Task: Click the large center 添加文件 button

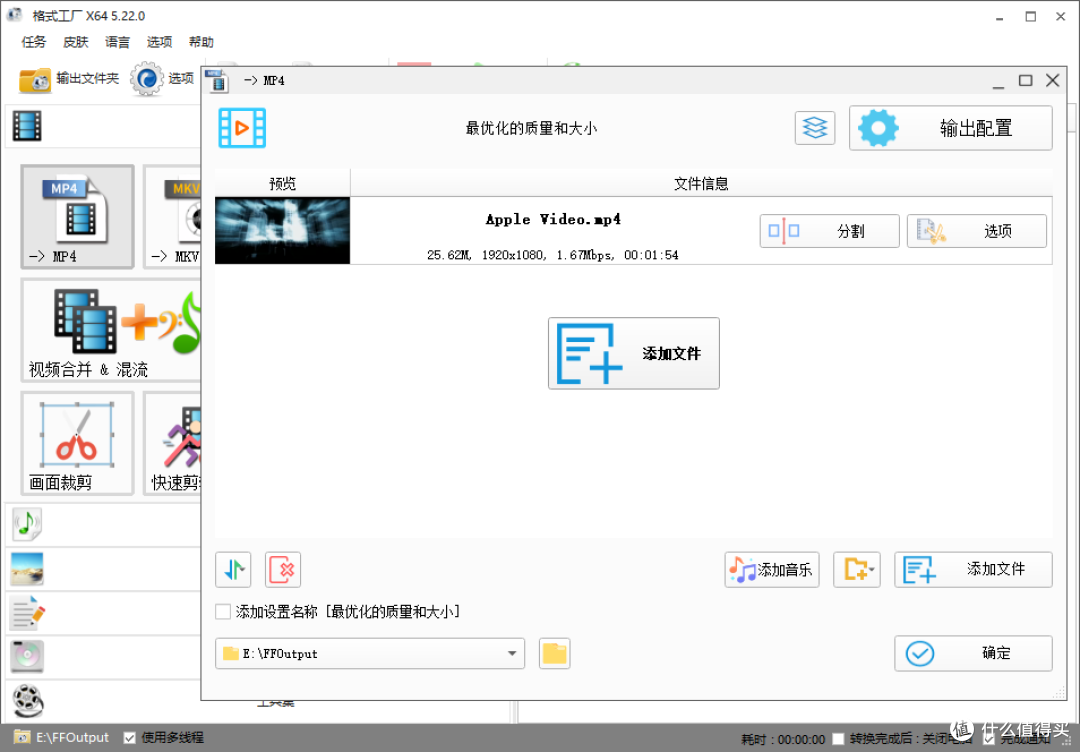Action: click(x=634, y=353)
